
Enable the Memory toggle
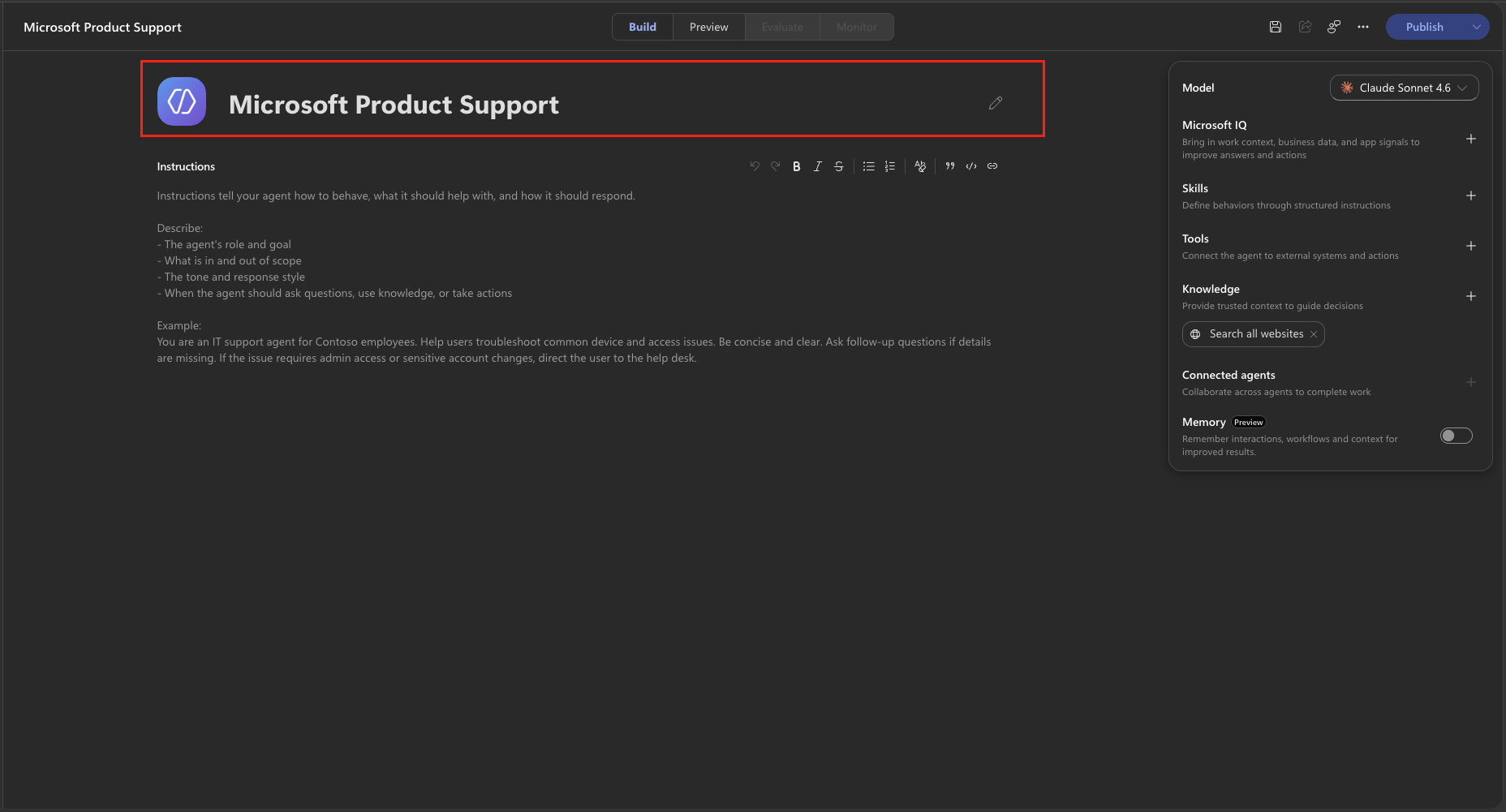coord(1457,436)
